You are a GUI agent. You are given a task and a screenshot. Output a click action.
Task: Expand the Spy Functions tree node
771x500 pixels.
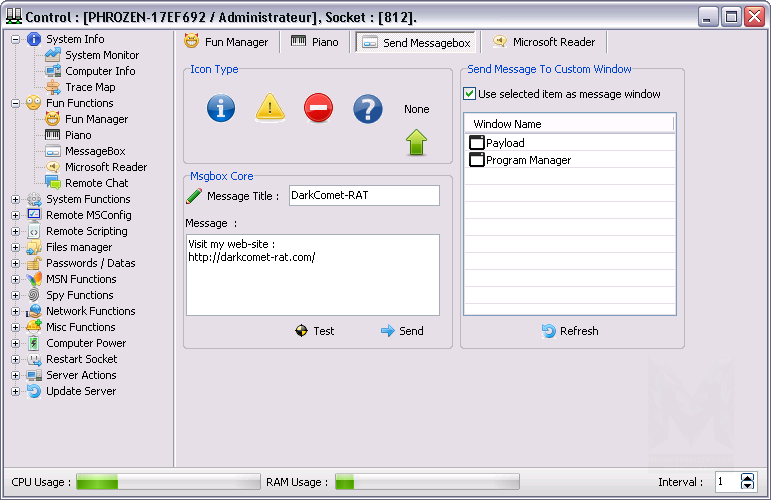click(x=15, y=295)
